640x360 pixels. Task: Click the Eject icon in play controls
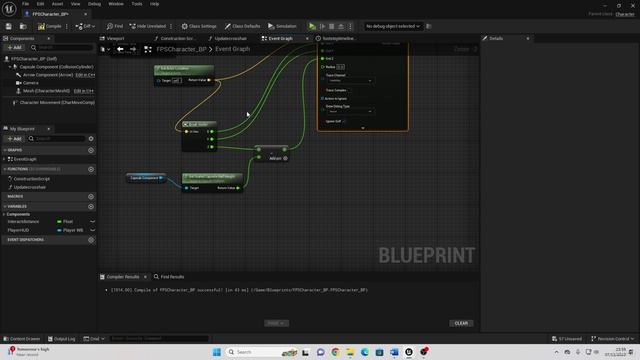coord(341,26)
